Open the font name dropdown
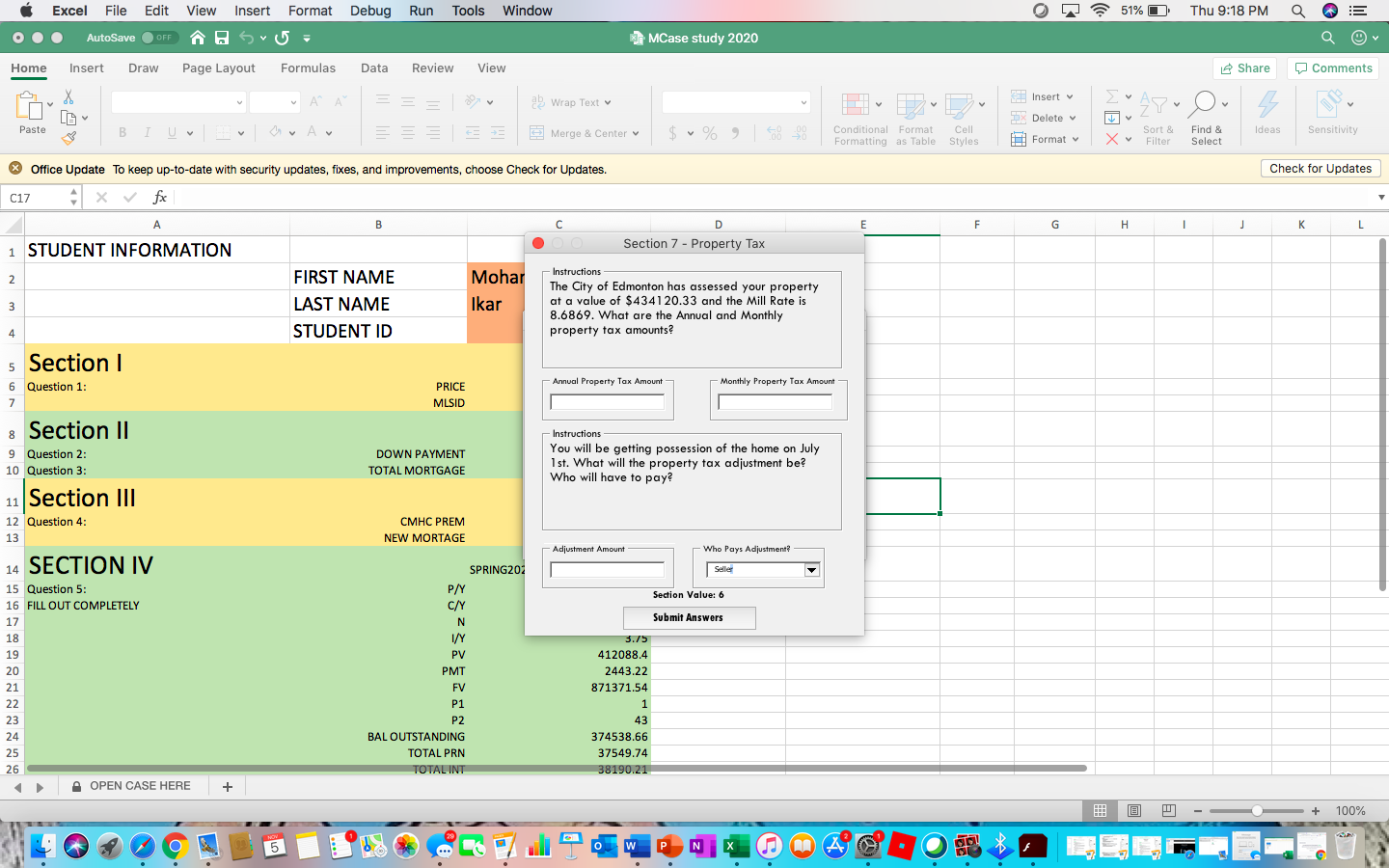Viewport: 1389px width, 868px height. (x=178, y=101)
